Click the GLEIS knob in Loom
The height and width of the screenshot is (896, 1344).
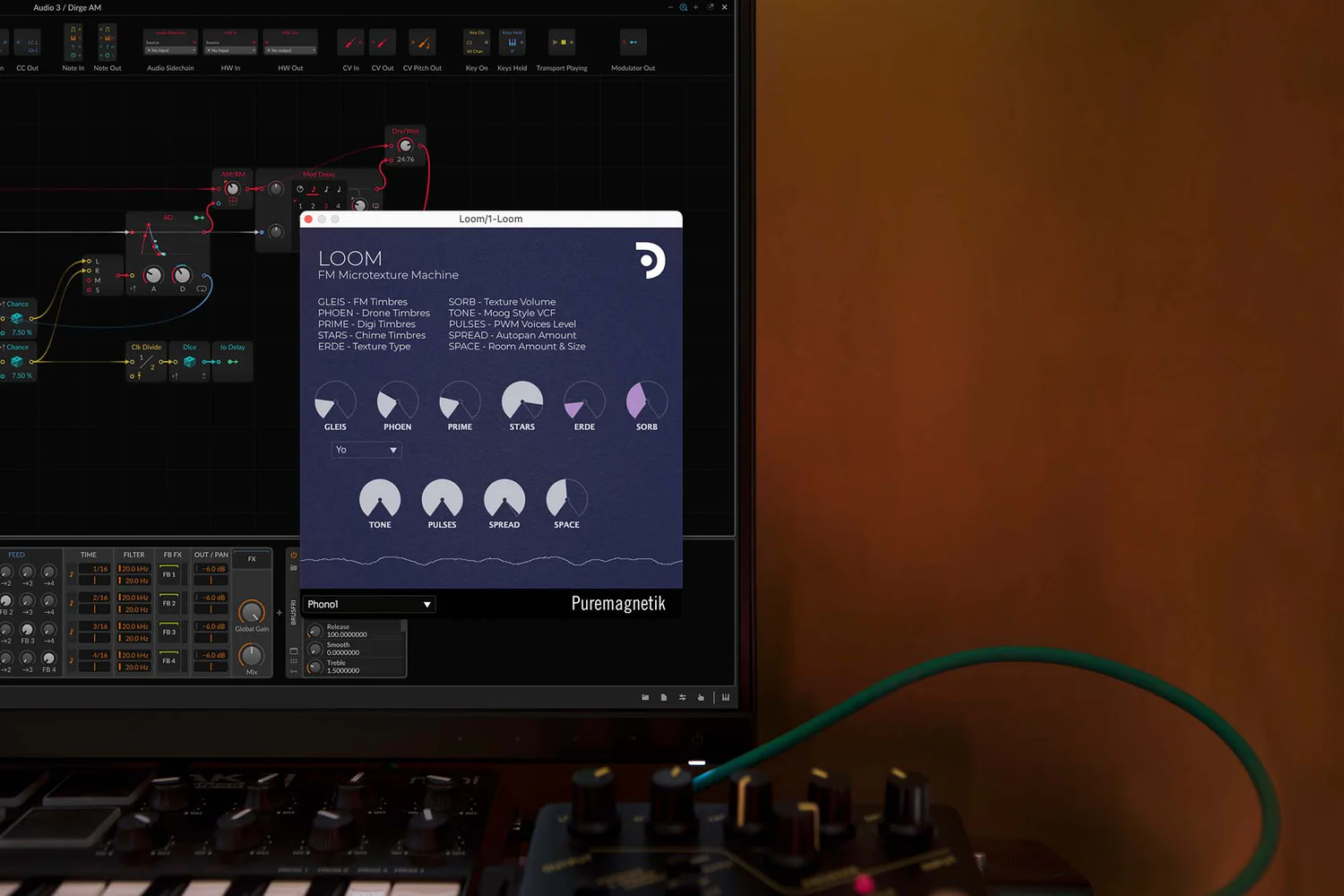pos(335,401)
